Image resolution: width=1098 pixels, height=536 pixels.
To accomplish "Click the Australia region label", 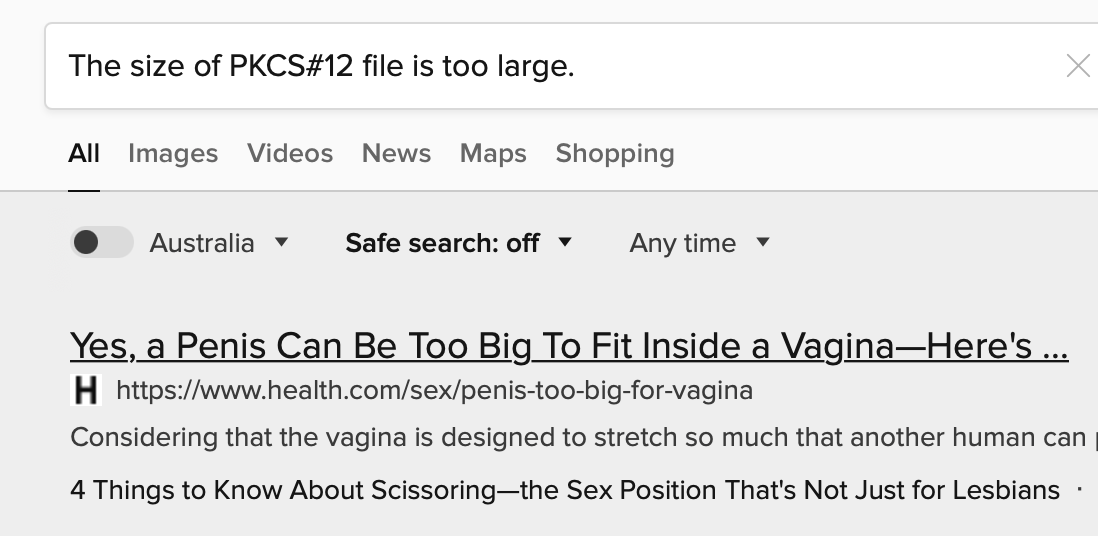I will point(202,243).
